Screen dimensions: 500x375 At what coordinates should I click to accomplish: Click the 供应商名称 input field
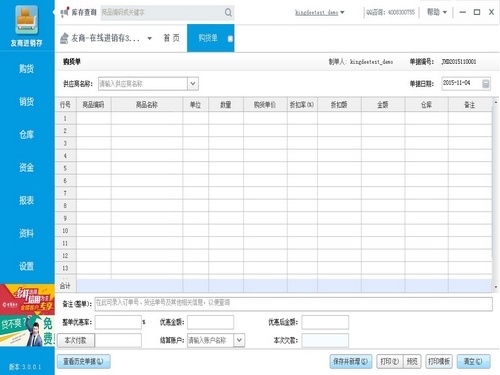(x=143, y=84)
